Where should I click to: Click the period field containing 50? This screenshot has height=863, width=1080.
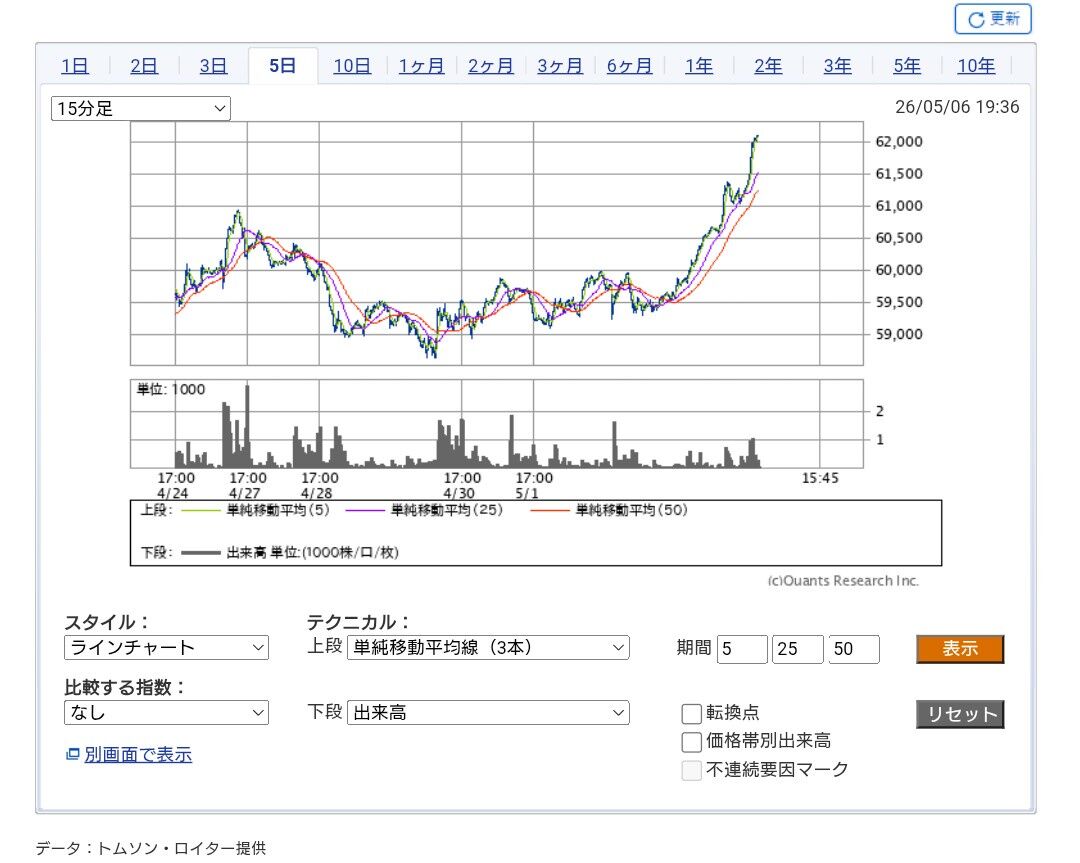pyautogui.click(x=854, y=649)
